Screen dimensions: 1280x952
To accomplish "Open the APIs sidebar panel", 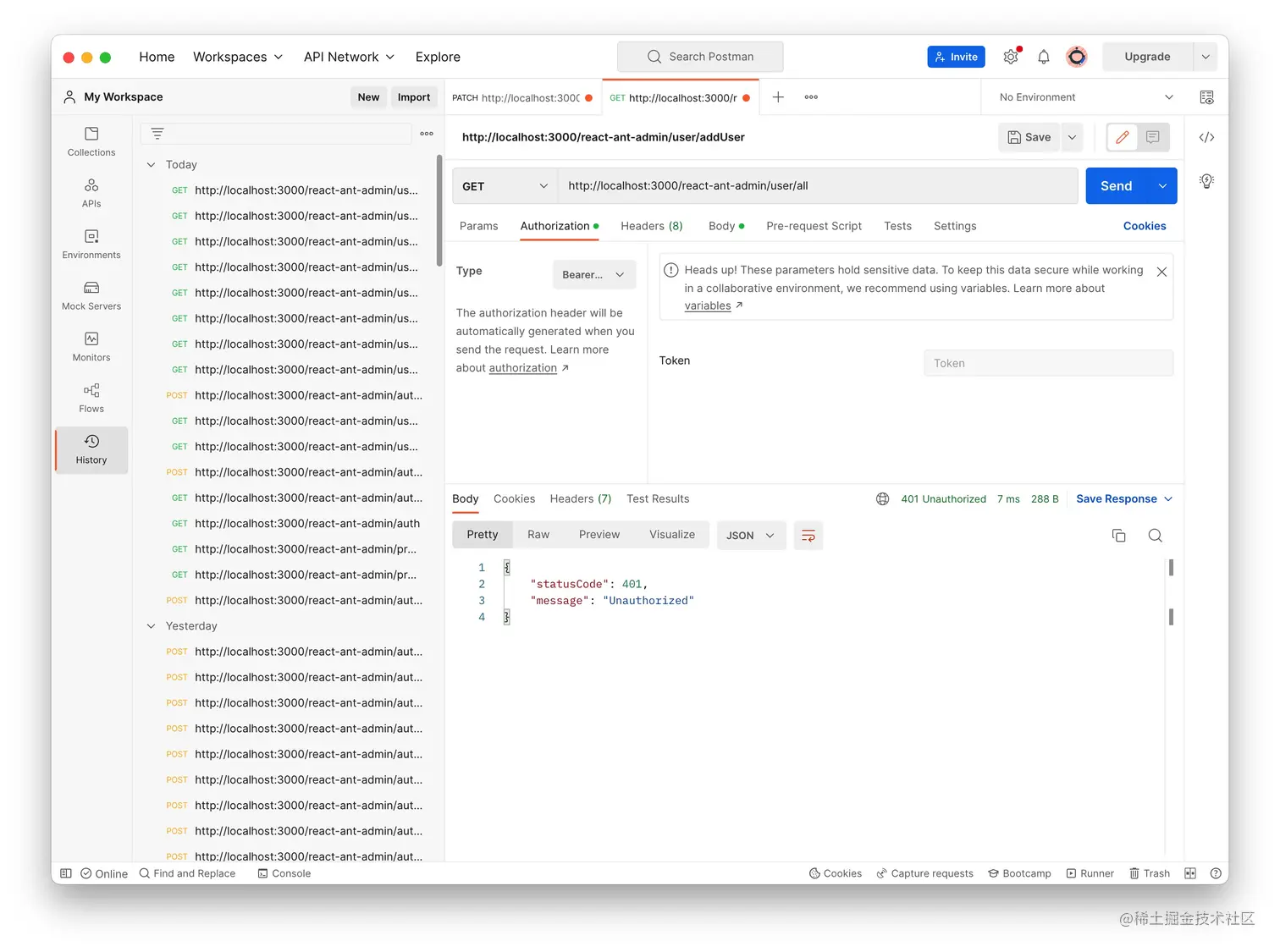I will coord(91,193).
